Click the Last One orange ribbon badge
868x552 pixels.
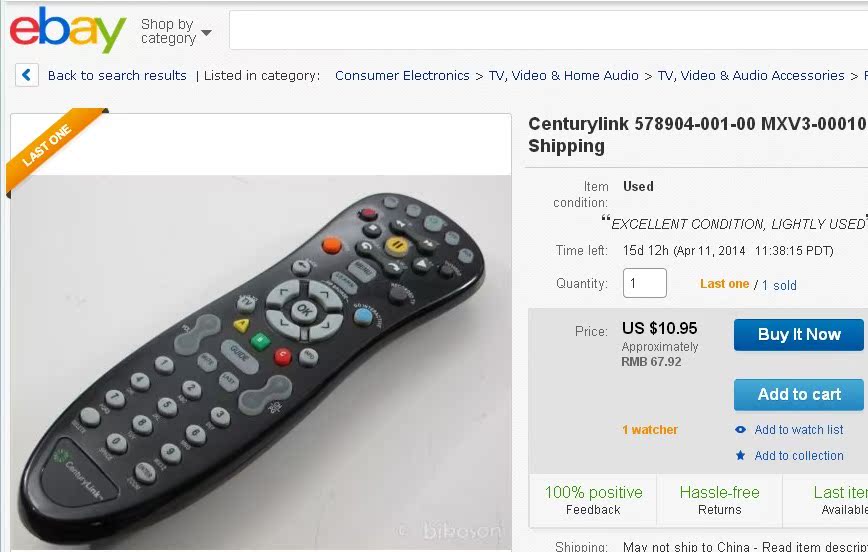point(51,148)
